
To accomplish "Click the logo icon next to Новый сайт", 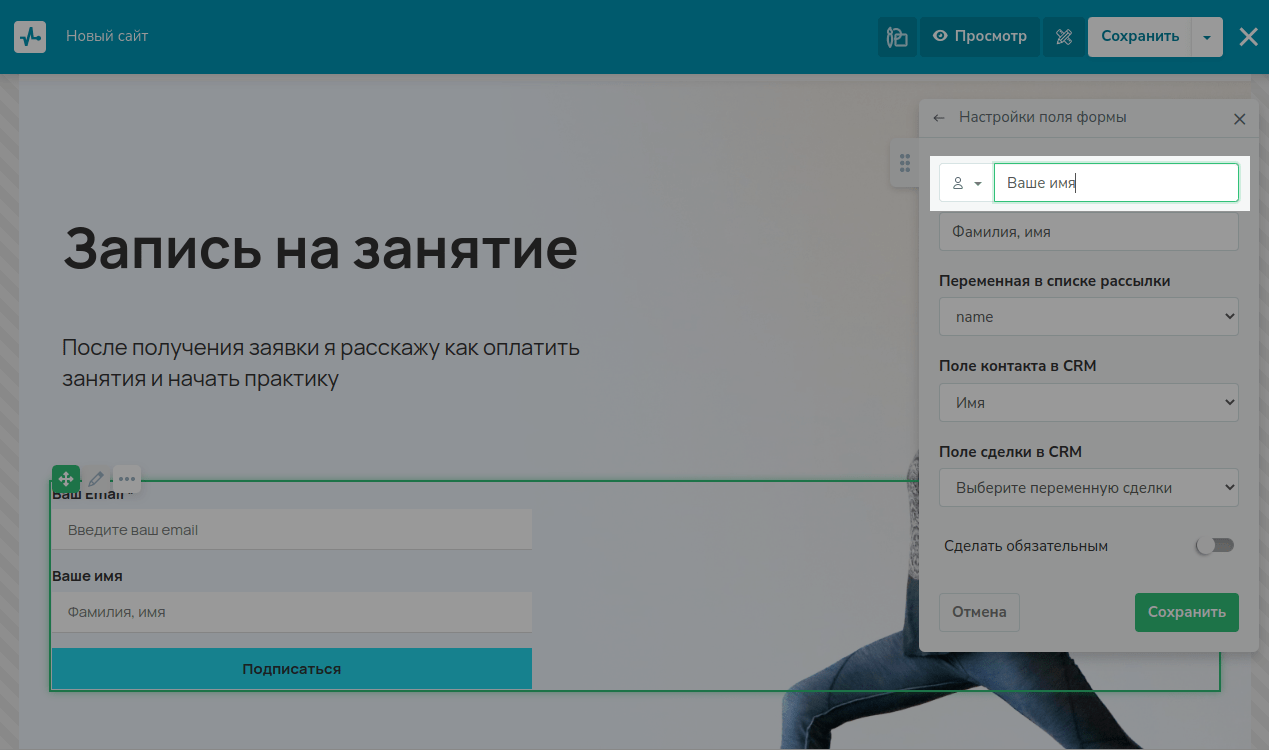I will pos(30,37).
